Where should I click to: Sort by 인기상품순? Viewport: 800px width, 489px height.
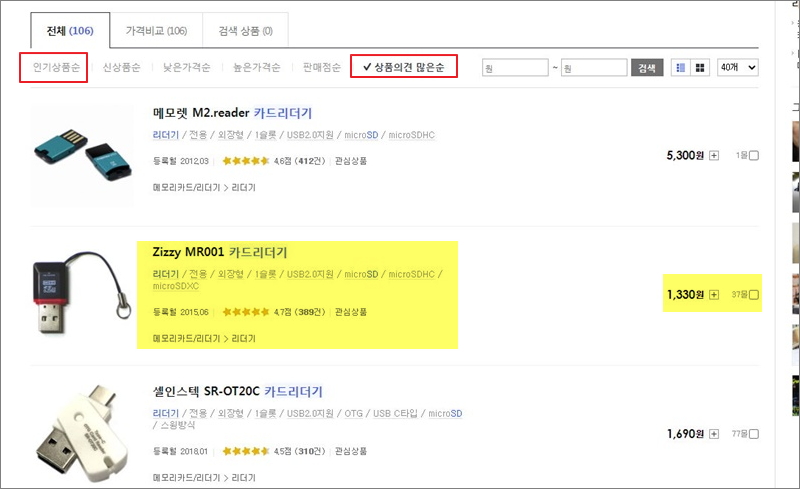(56, 67)
